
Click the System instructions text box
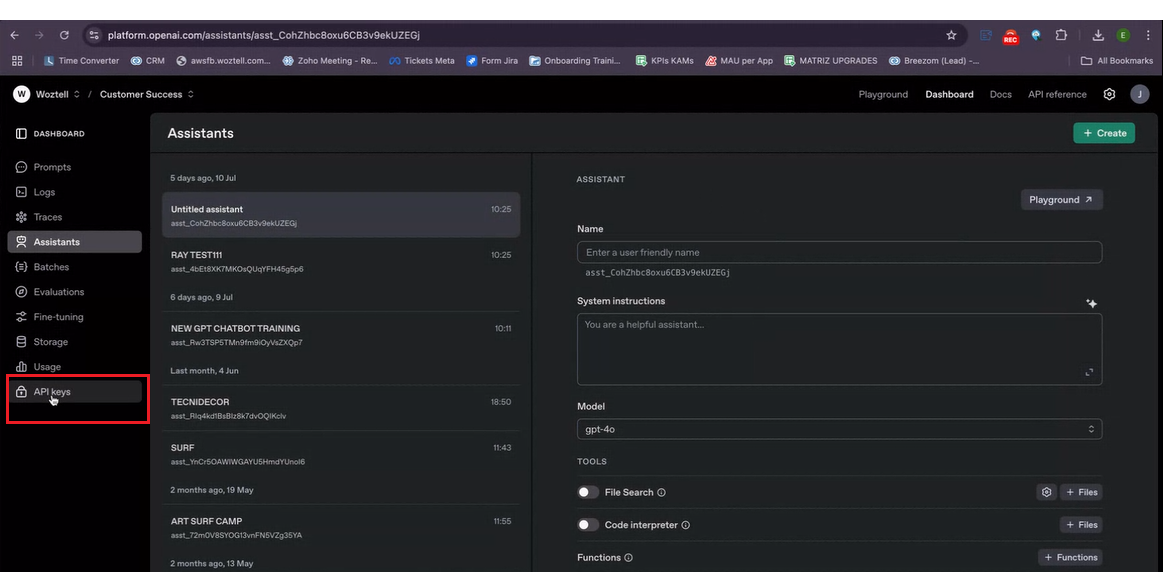(x=839, y=349)
